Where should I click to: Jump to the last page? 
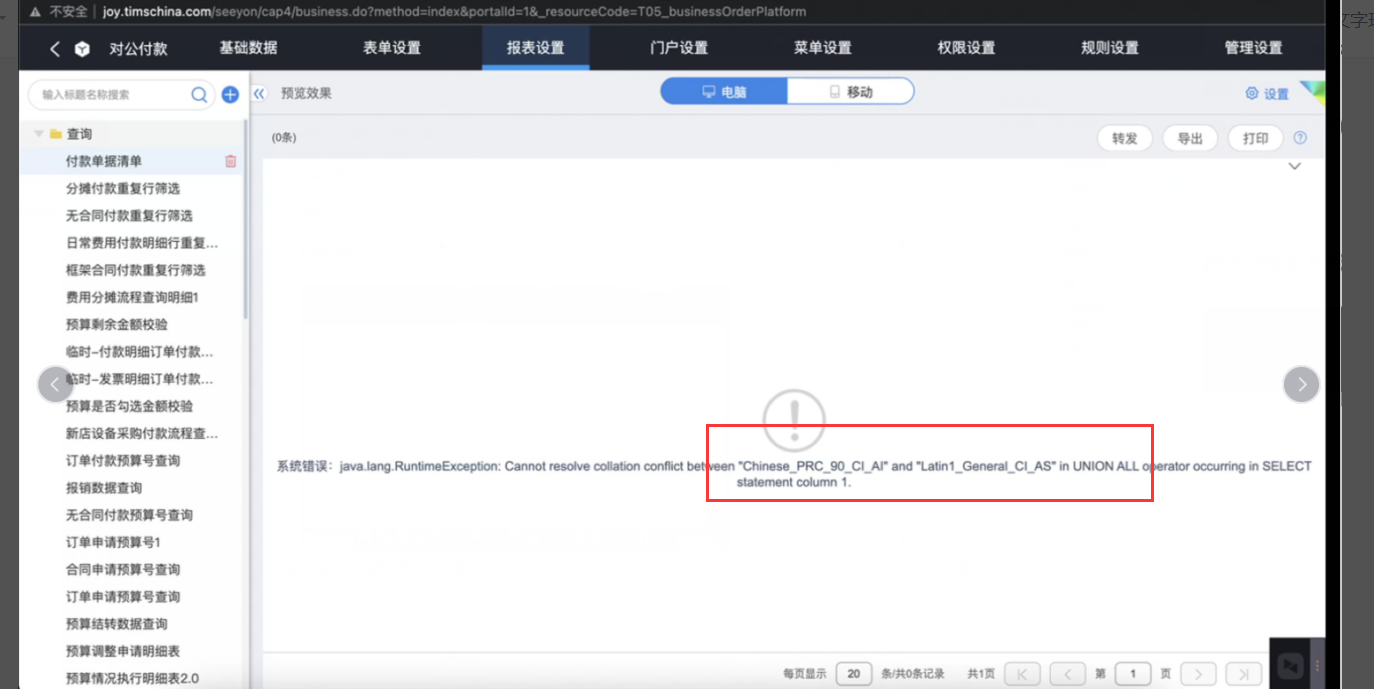tap(1244, 674)
